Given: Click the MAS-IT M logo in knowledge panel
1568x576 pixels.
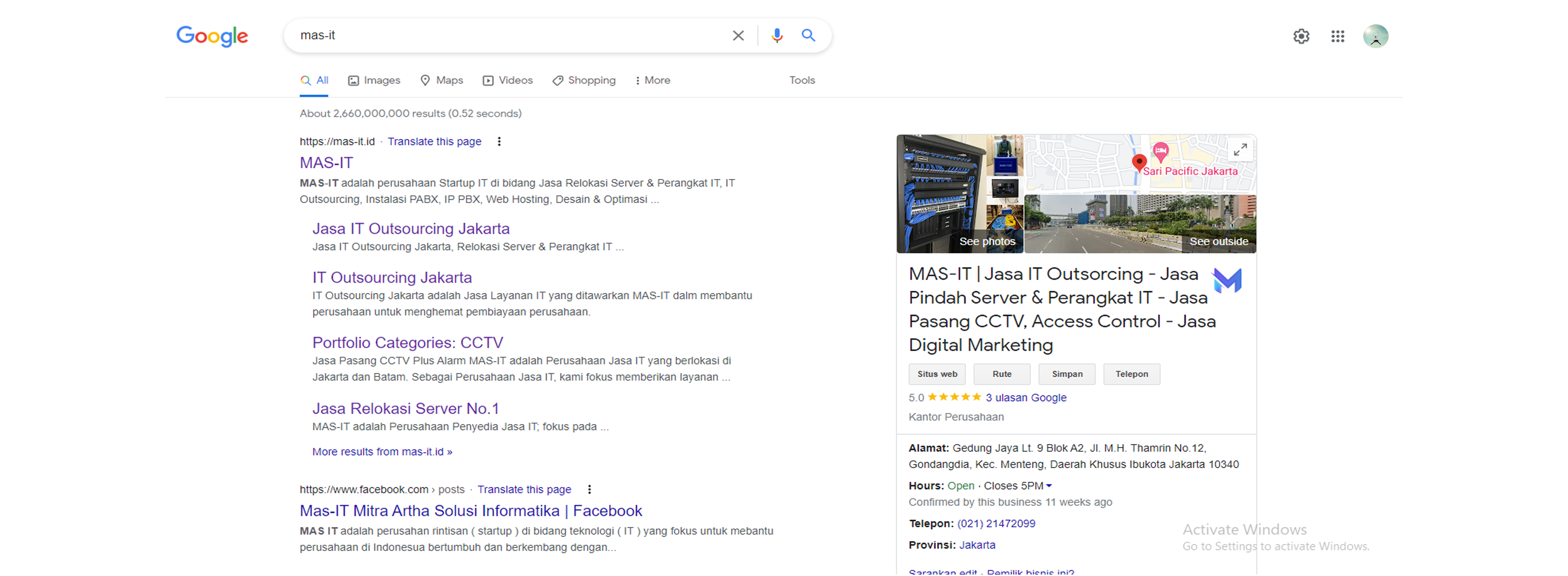Looking at the screenshot, I should pos(1227,281).
